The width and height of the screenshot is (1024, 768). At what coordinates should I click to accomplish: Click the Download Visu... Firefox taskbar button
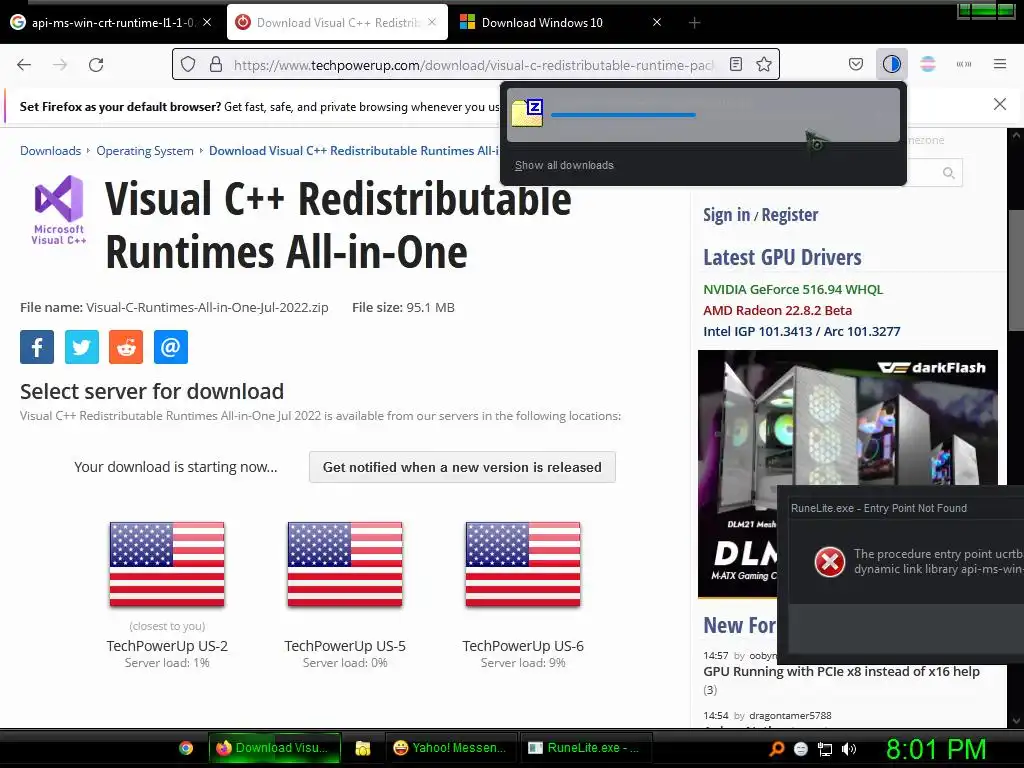pos(274,748)
